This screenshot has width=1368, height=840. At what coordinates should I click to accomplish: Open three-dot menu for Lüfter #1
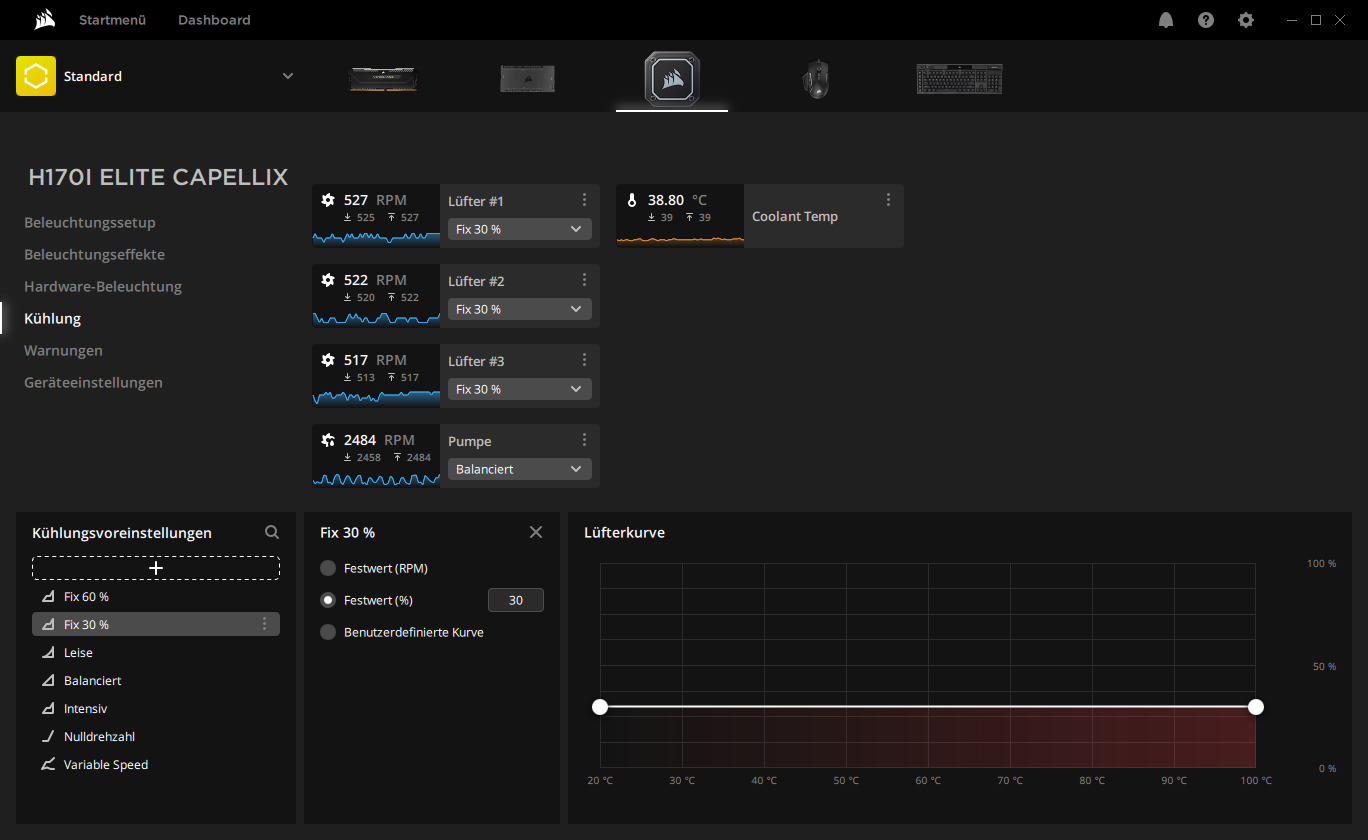tap(585, 200)
